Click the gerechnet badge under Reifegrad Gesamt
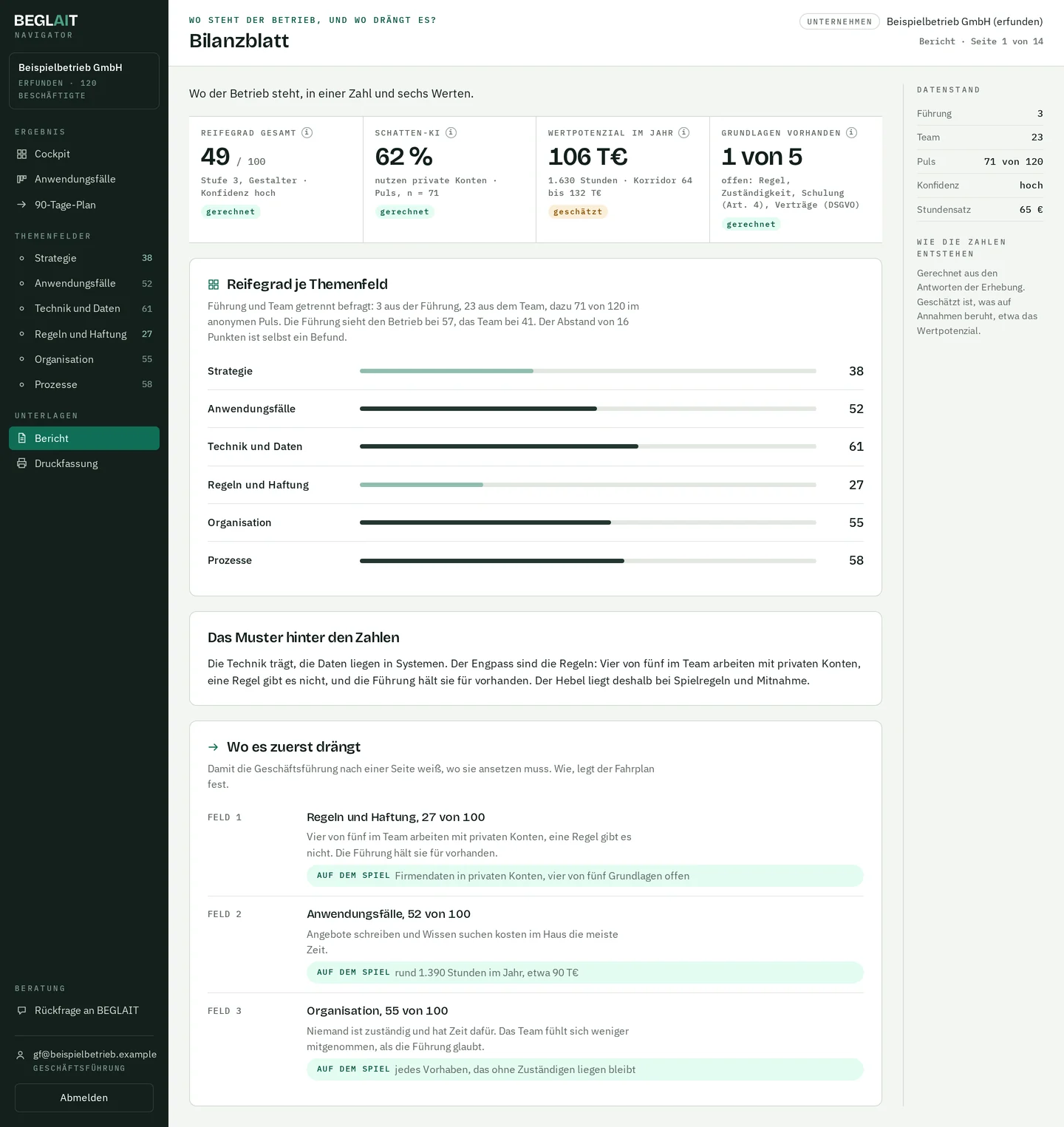1064x1127 pixels. point(231,212)
